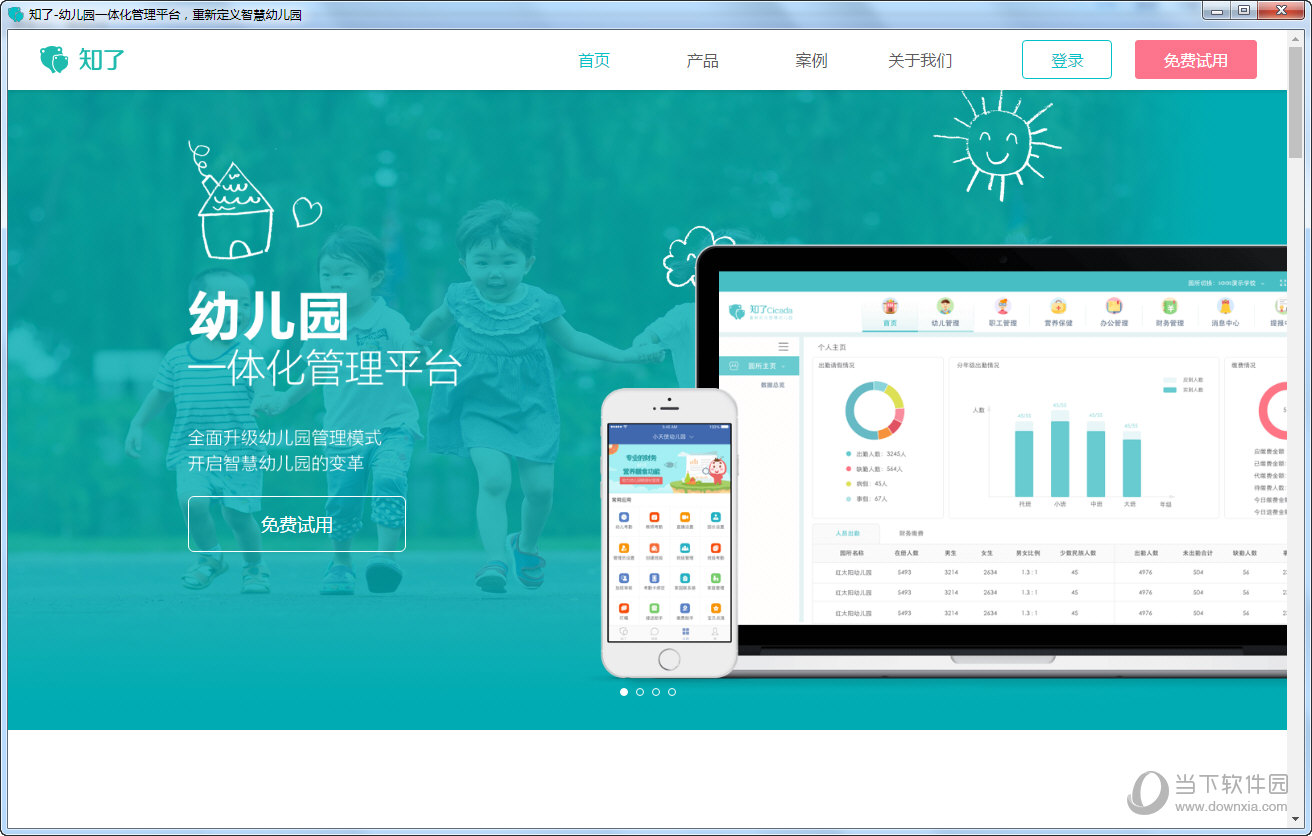Image resolution: width=1312 pixels, height=836 pixels.
Task: Minimize the 知了 window
Action: click(1216, 11)
